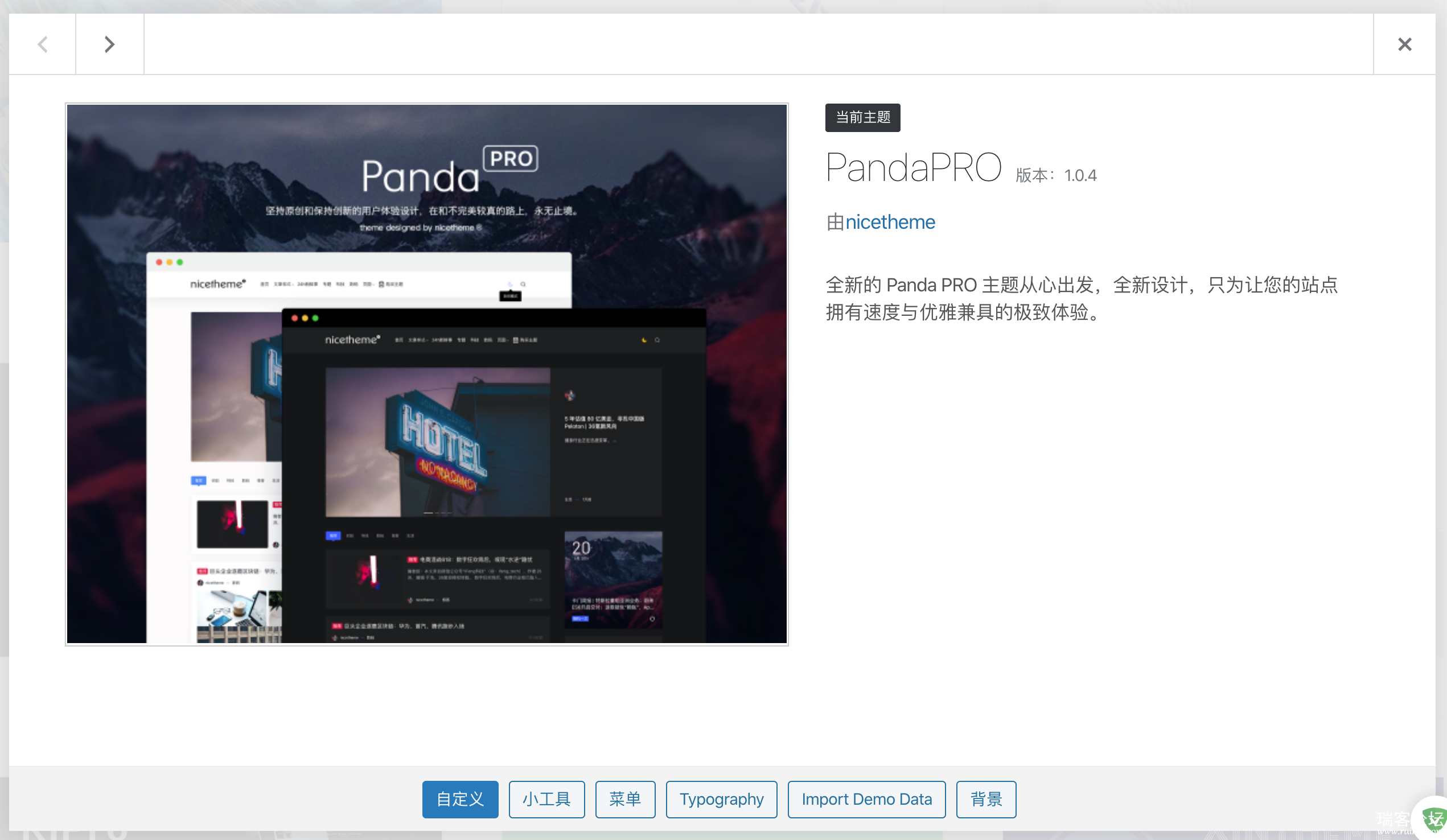Click the PandaPRO theme preview thumbnail

point(428,374)
